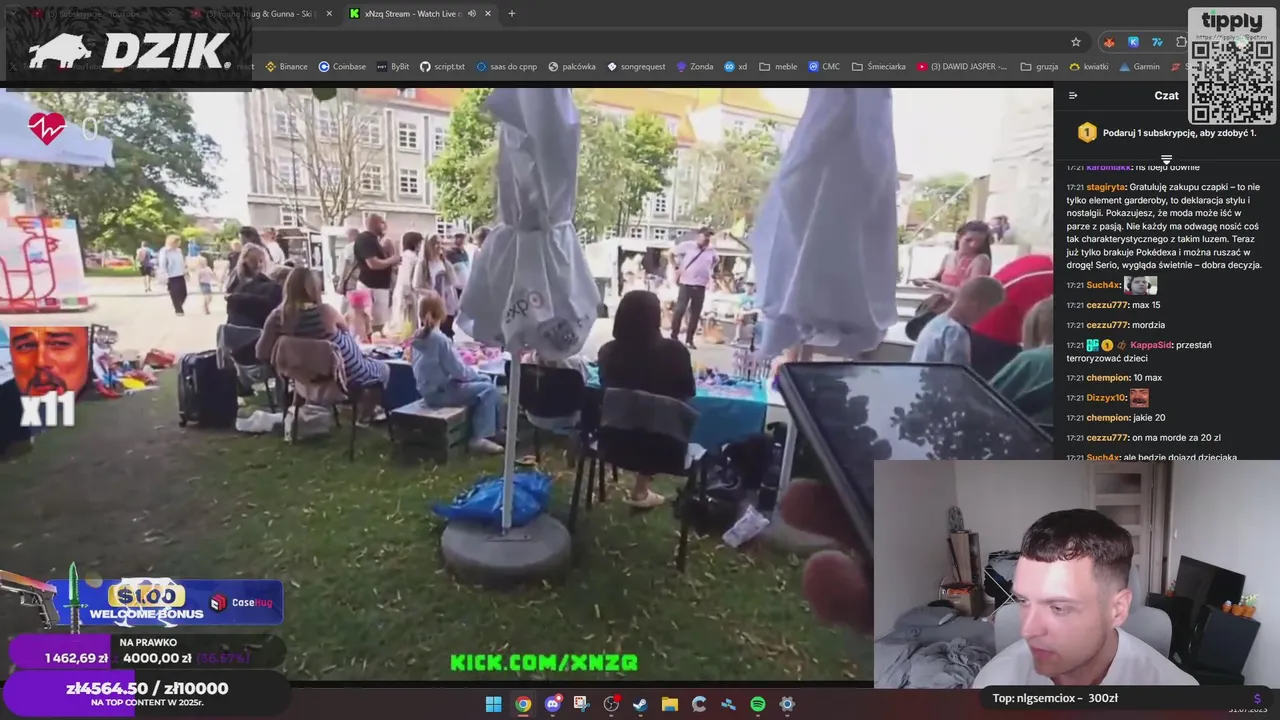Expand the Śmieciarka bookmarks folder
Screen dimensions: 1280x720
878,67
